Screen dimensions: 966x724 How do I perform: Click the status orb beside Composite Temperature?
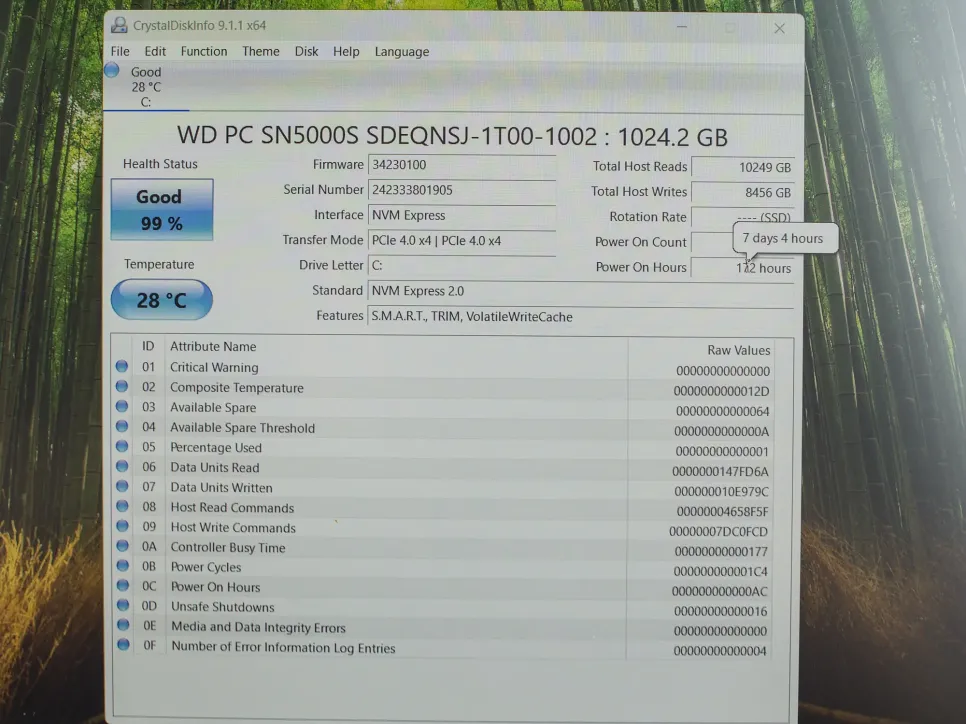122,387
